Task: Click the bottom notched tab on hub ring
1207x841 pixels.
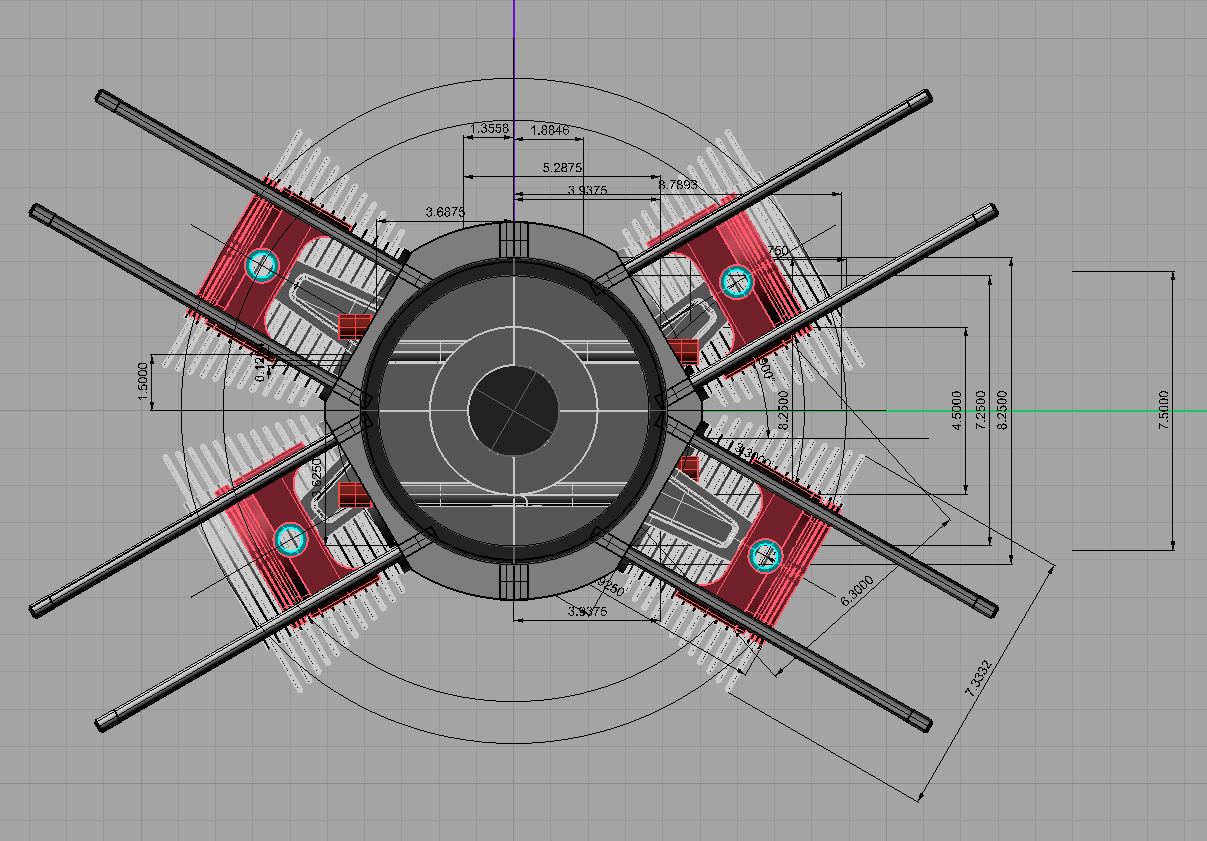Action: click(513, 582)
